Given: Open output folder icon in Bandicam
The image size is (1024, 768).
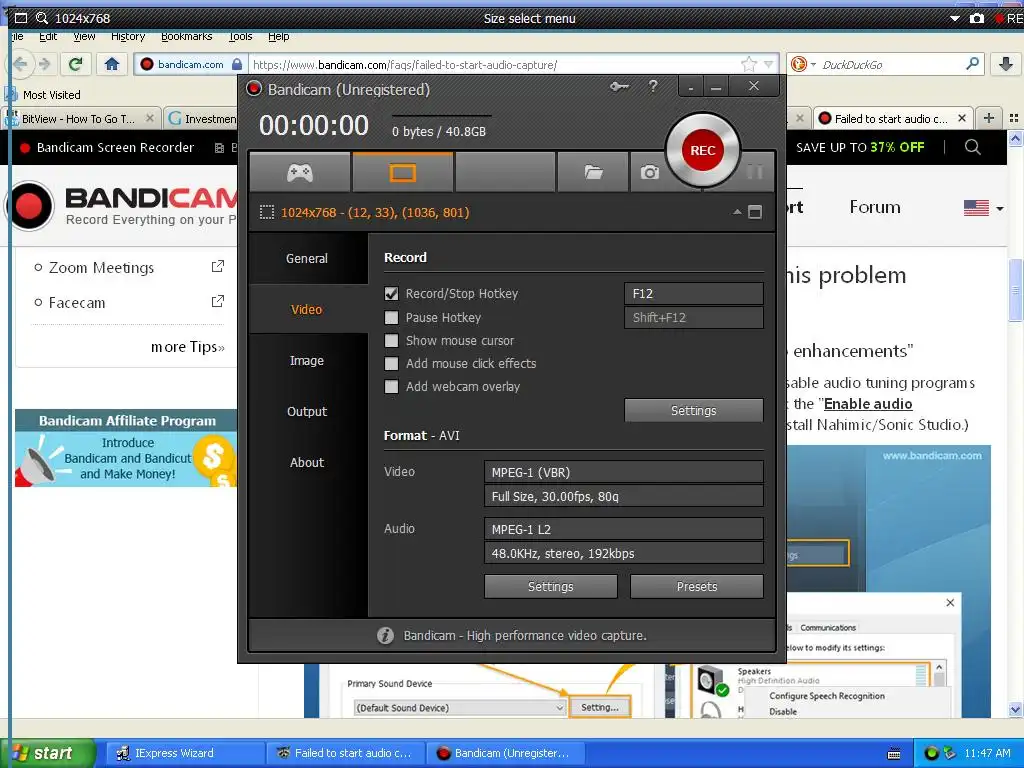Looking at the screenshot, I should pyautogui.click(x=593, y=172).
